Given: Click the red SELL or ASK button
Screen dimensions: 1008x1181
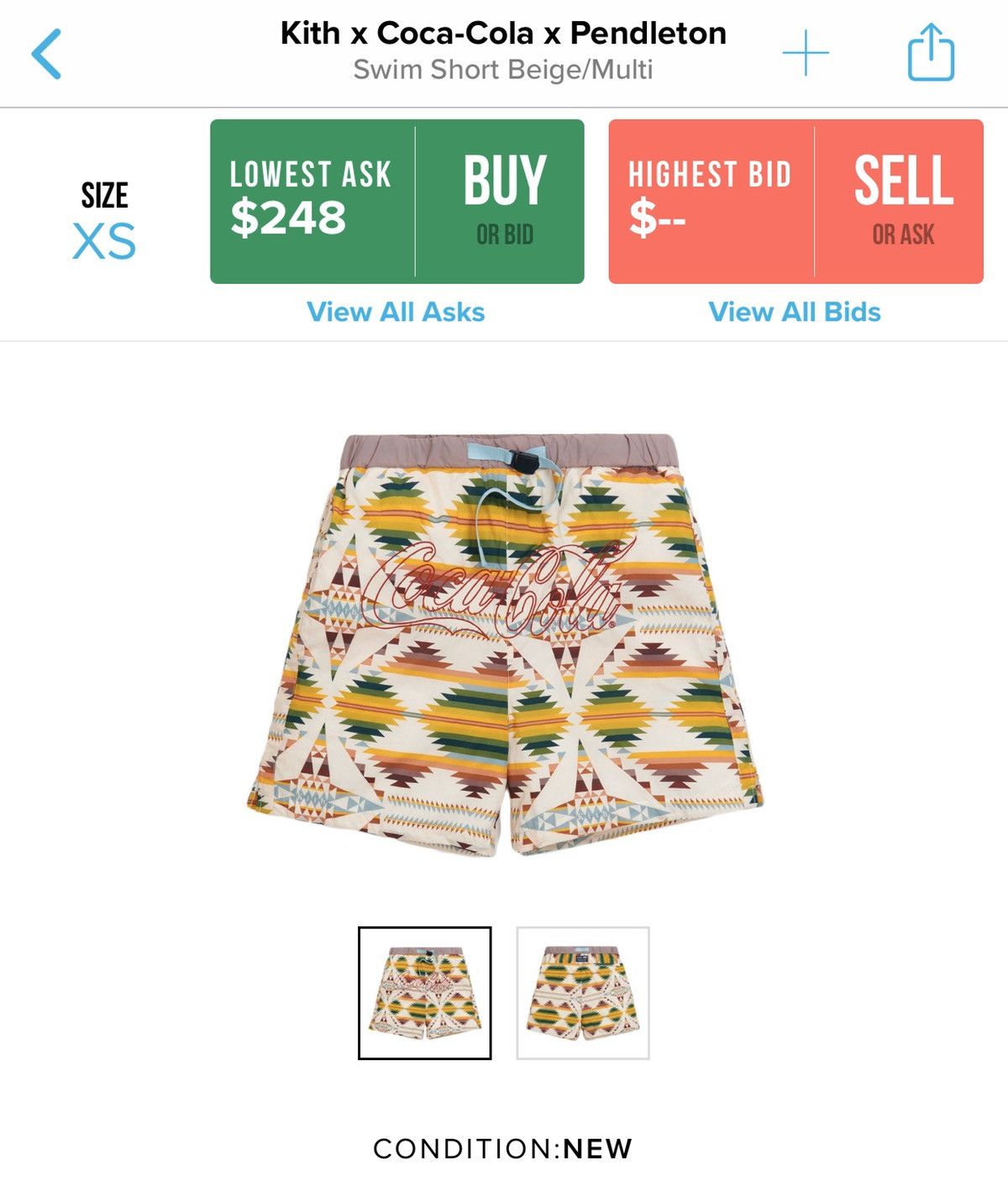Looking at the screenshot, I should coord(900,202).
